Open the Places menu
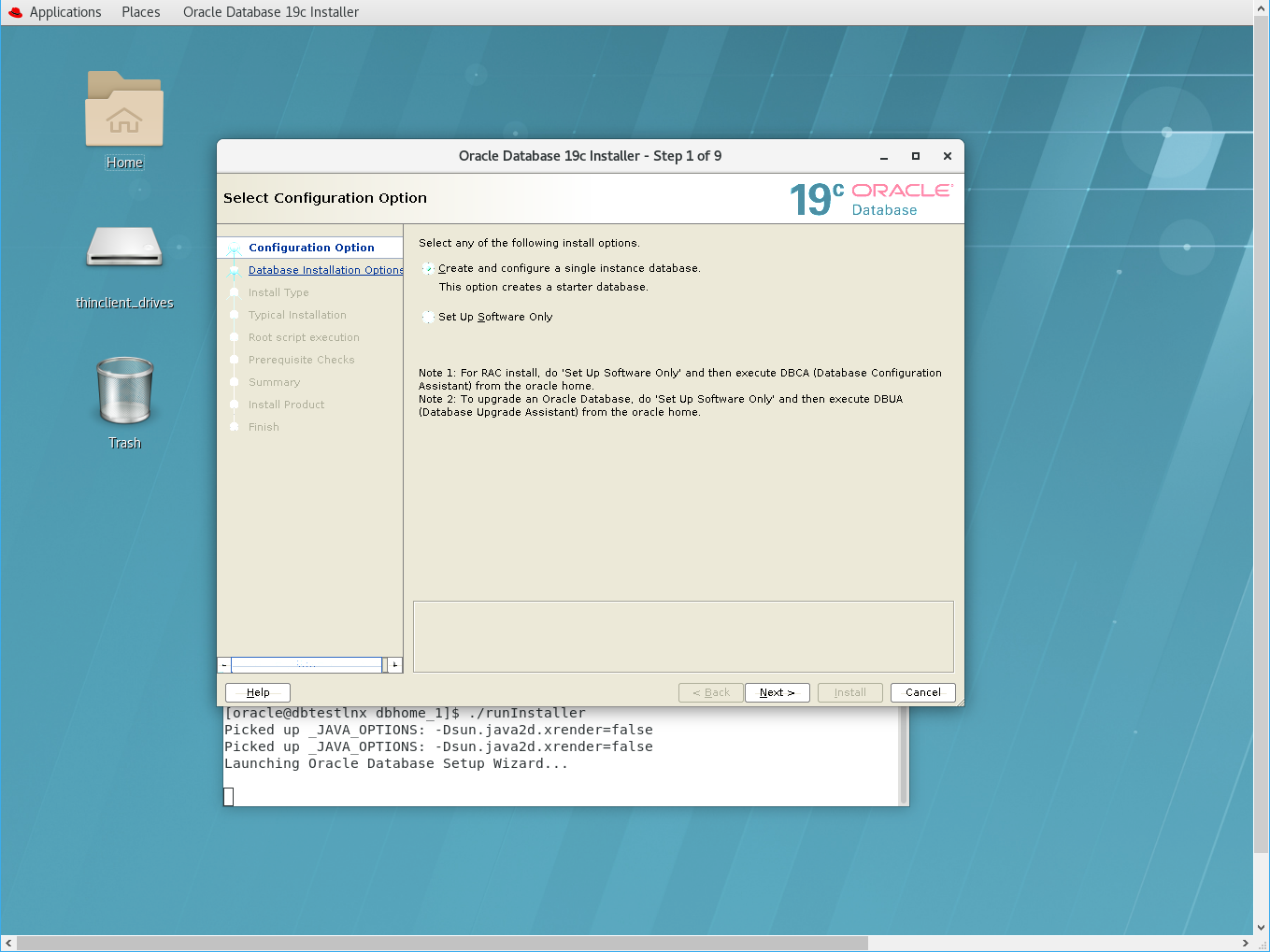1270x952 pixels. point(141,12)
